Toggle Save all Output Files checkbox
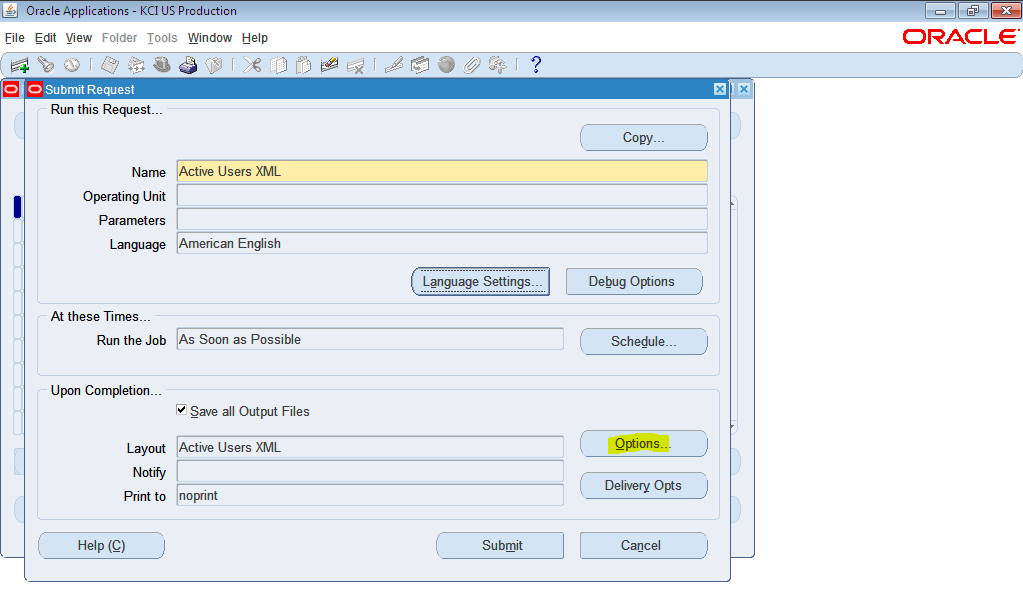The height and width of the screenshot is (599, 1023). point(181,410)
